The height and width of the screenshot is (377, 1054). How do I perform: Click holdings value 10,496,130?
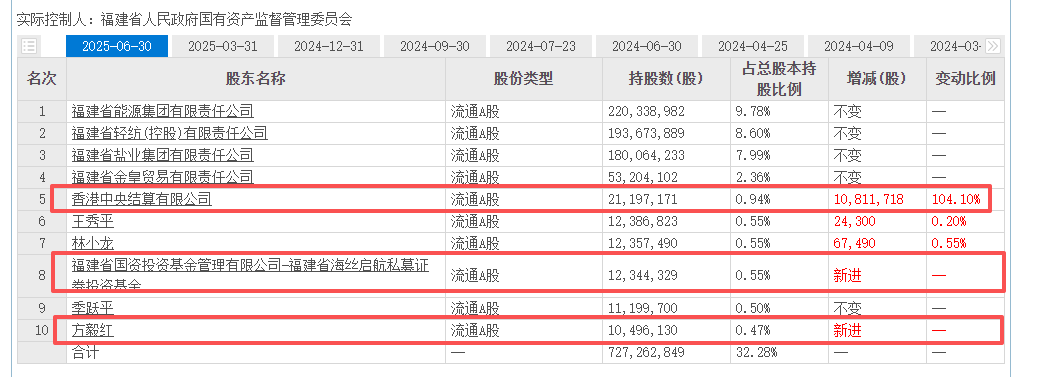click(x=643, y=331)
